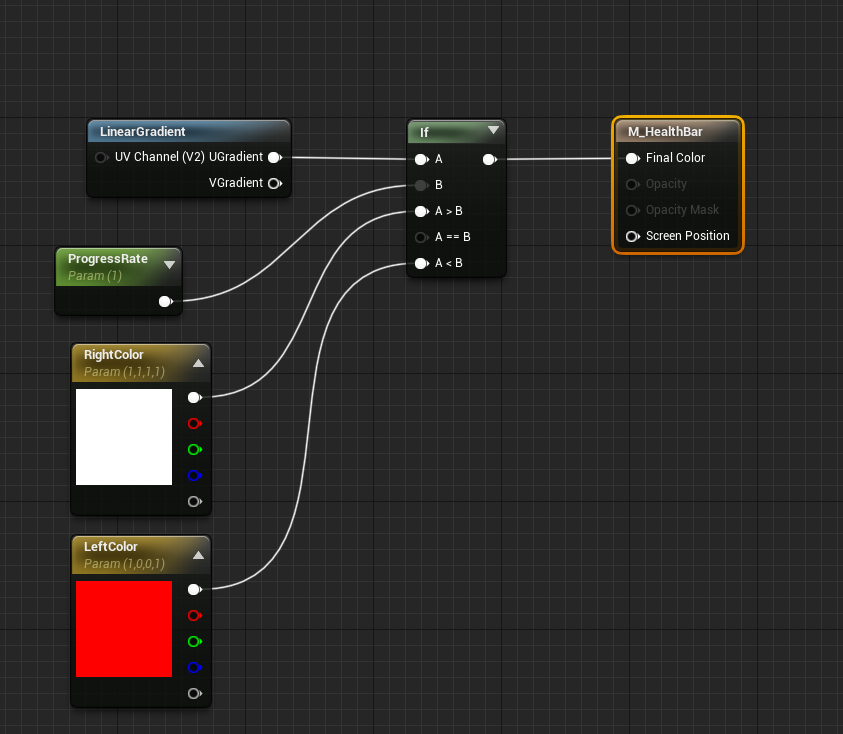Click RightColor alpha channel output pin
843x734 pixels.
click(195, 502)
